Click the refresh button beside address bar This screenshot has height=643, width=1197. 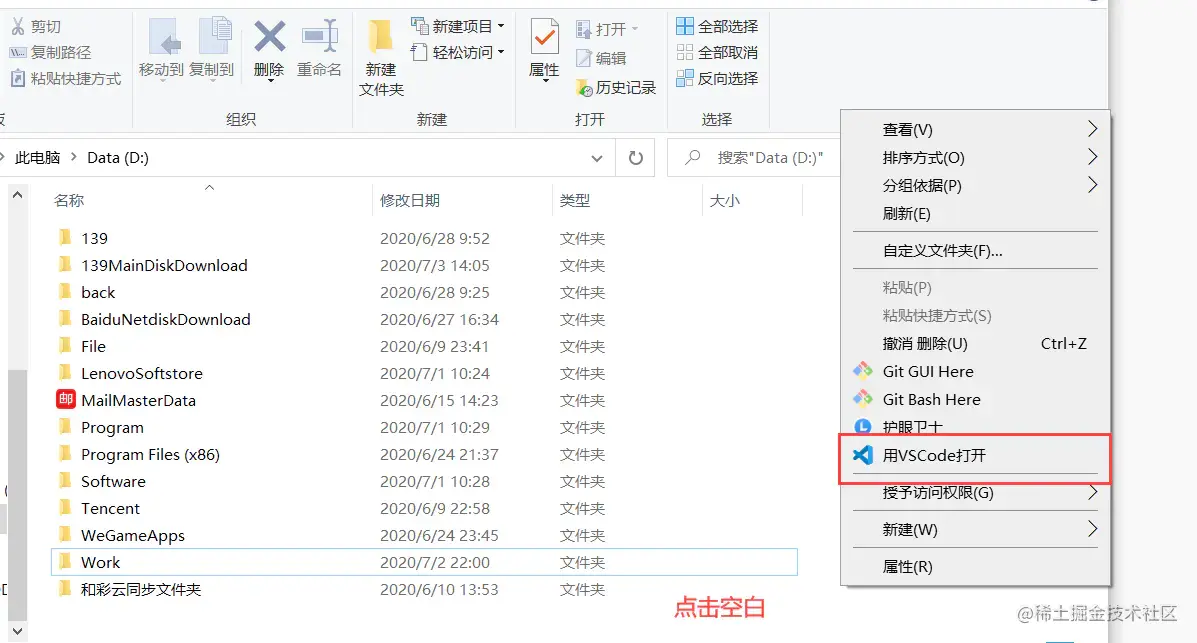(x=635, y=158)
